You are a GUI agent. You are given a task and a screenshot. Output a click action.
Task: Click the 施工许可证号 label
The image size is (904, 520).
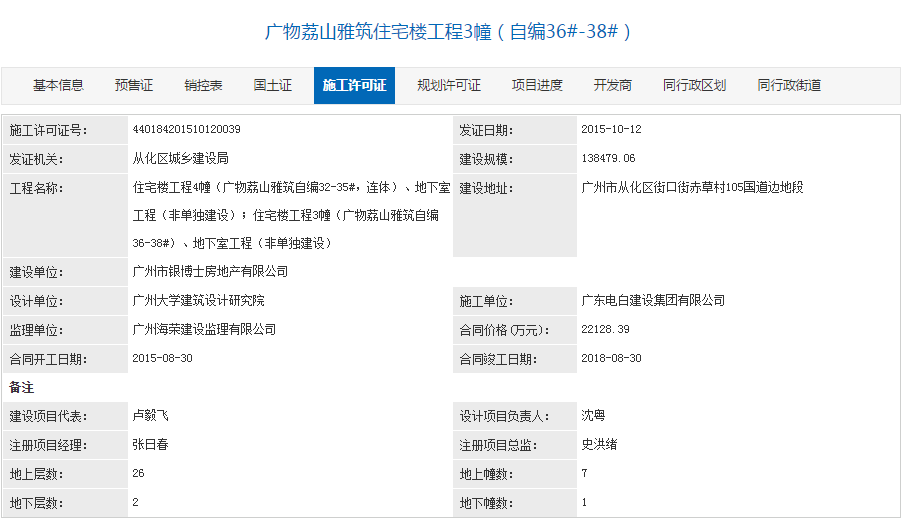48,130
